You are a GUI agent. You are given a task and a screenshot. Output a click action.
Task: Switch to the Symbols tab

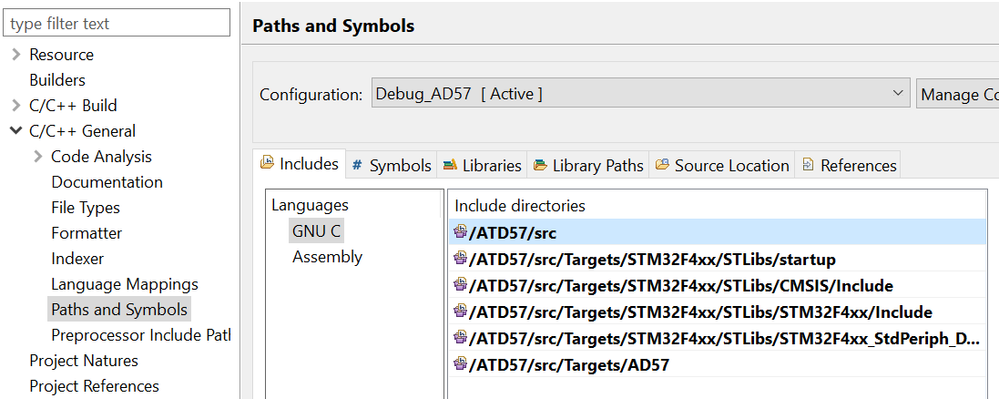click(x=392, y=166)
